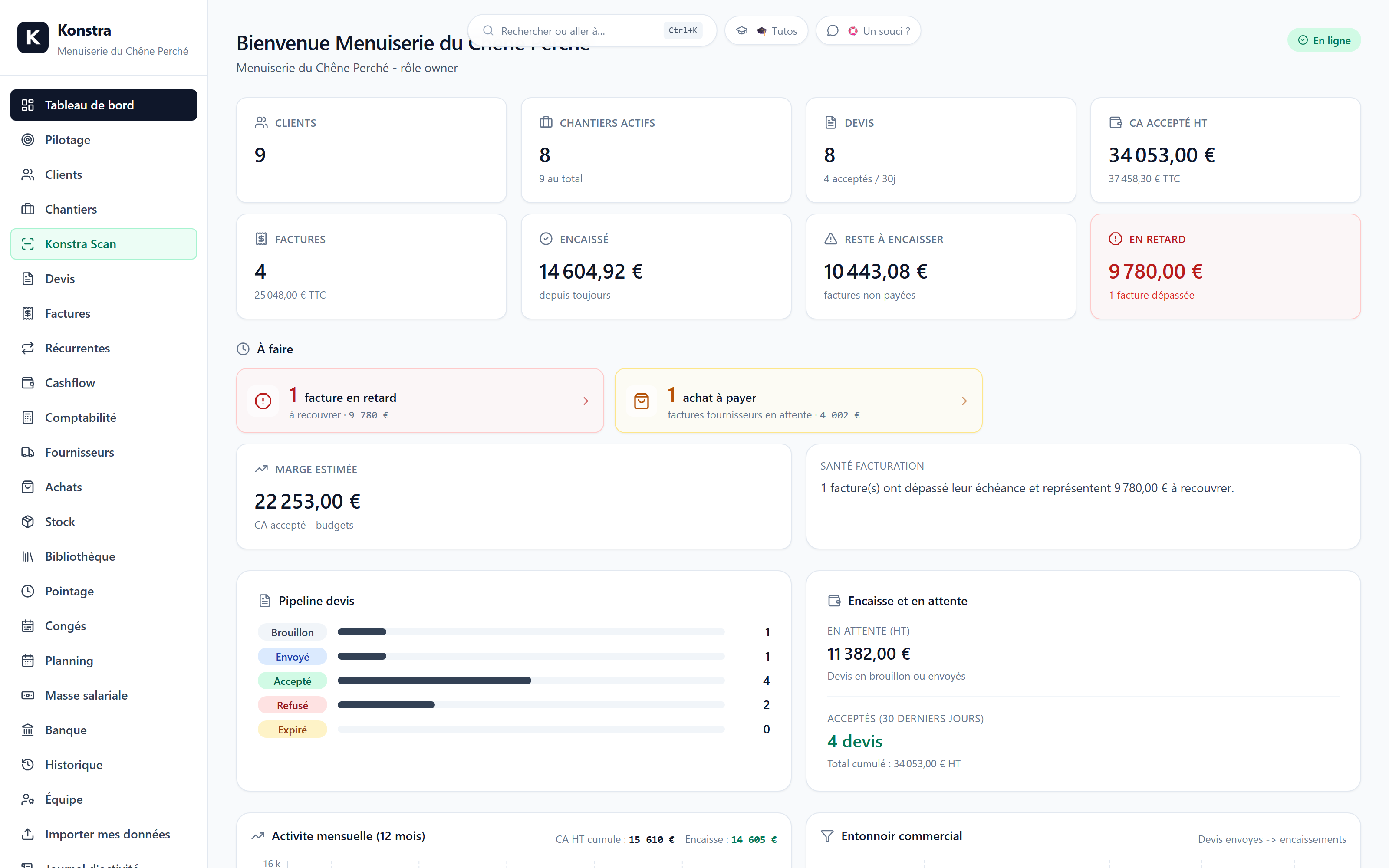Click the Brouillon pipeline progress bar
The image size is (1389, 868).
coord(531,632)
